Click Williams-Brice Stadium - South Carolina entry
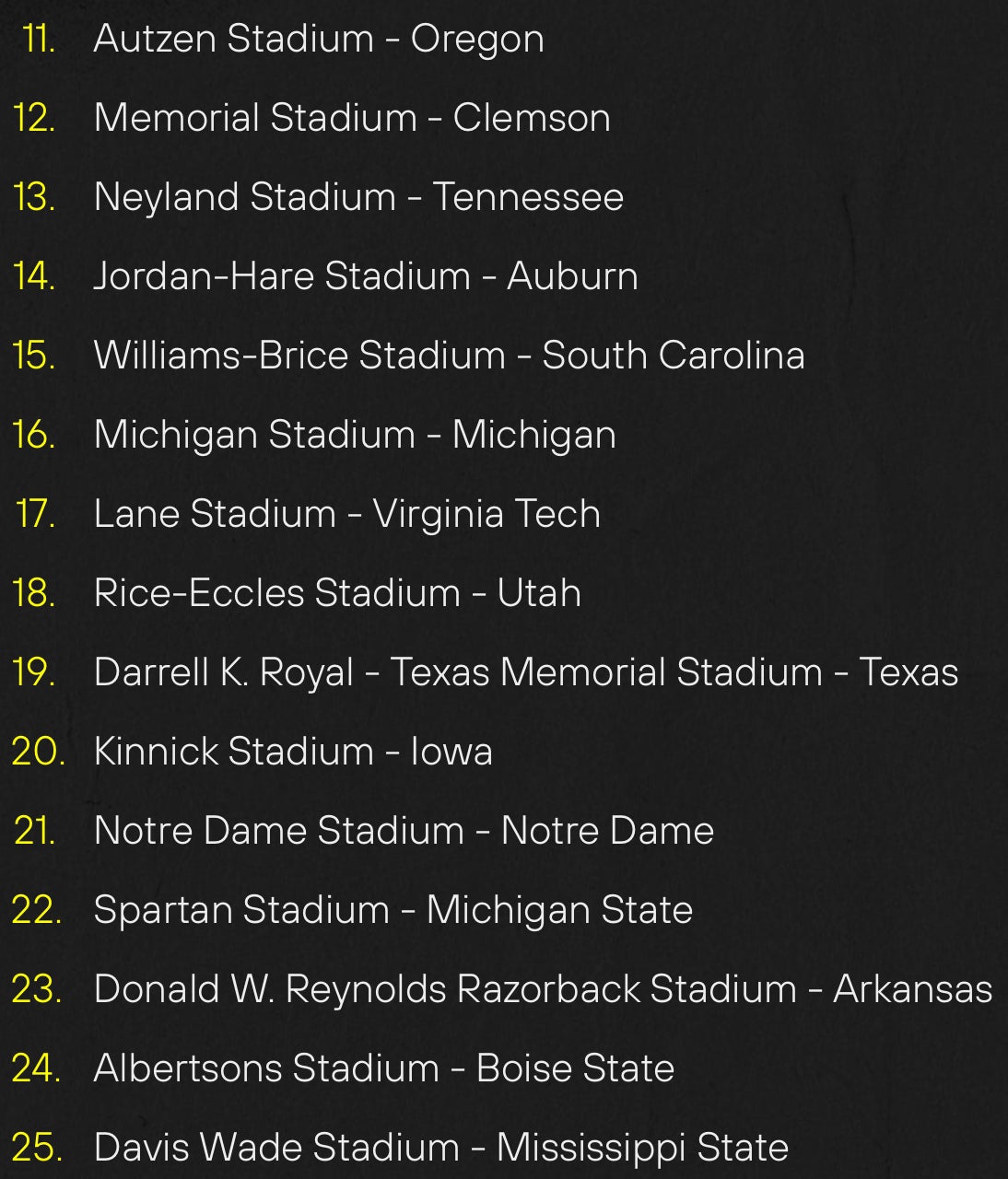The width and height of the screenshot is (1008, 1179). pyautogui.click(x=449, y=356)
